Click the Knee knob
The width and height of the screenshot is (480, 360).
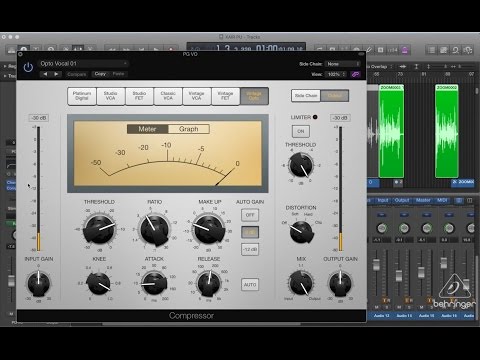tap(99, 284)
